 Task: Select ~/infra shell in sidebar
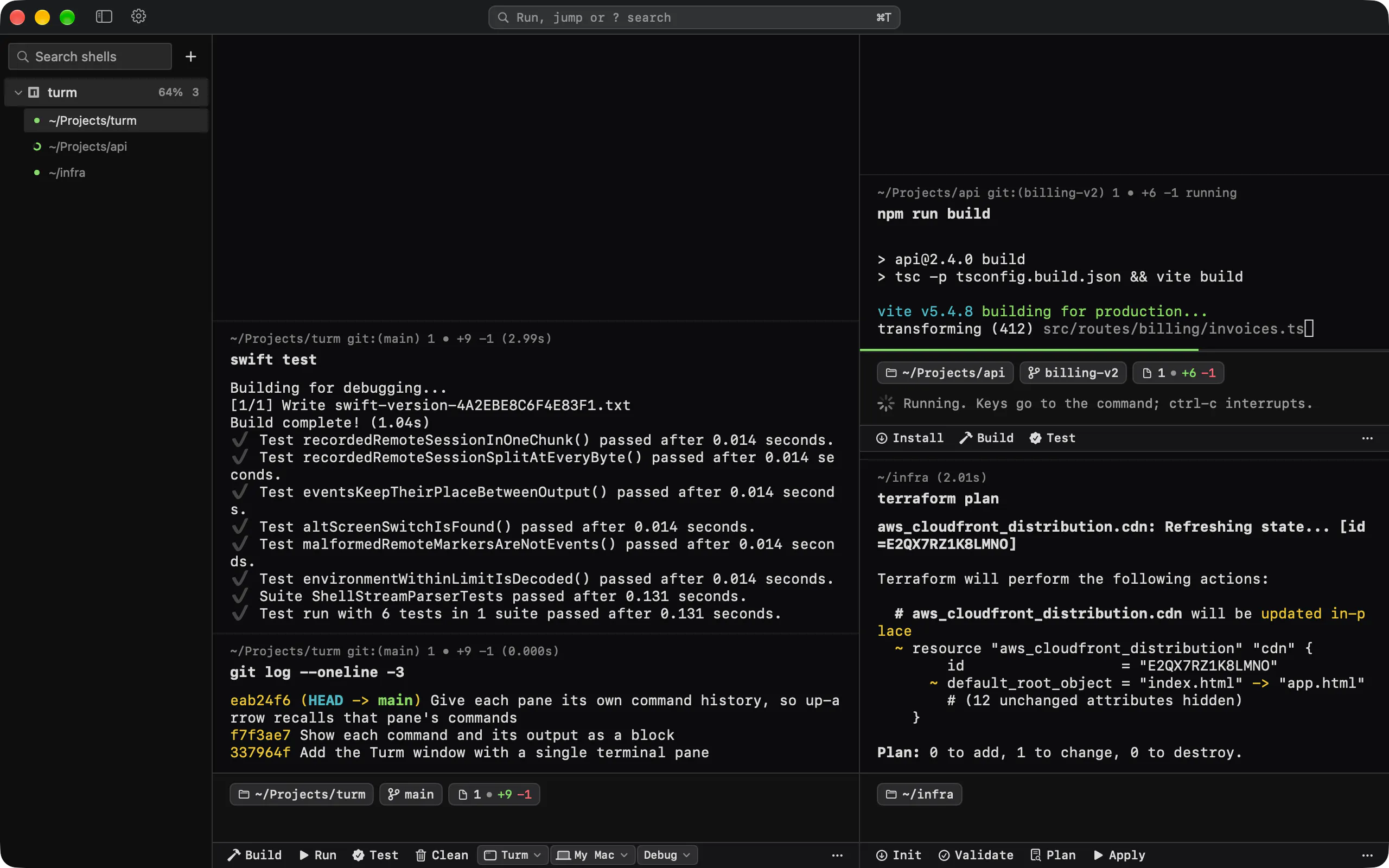click(x=116, y=172)
